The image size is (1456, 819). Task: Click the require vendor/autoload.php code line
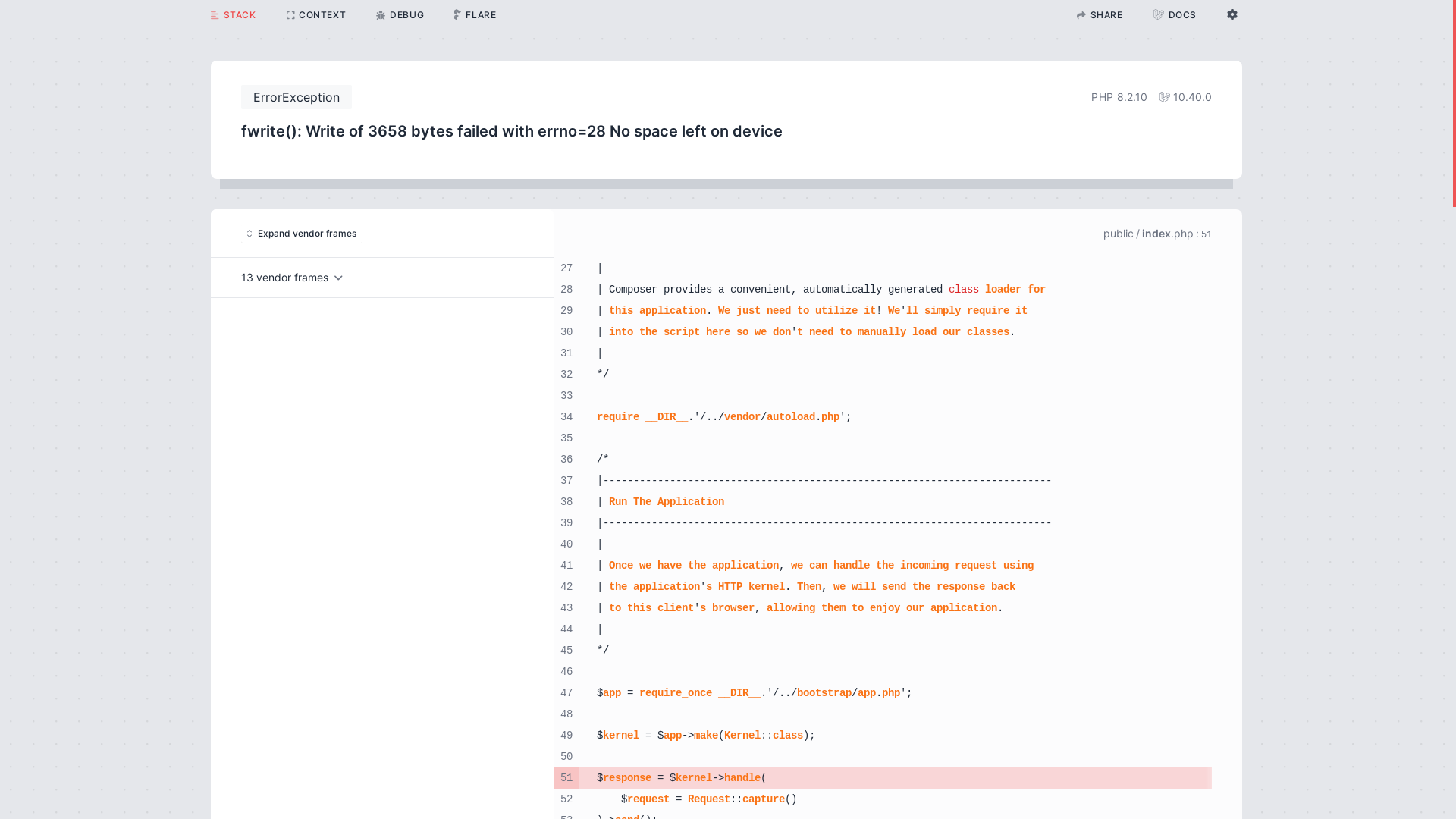[724, 417]
